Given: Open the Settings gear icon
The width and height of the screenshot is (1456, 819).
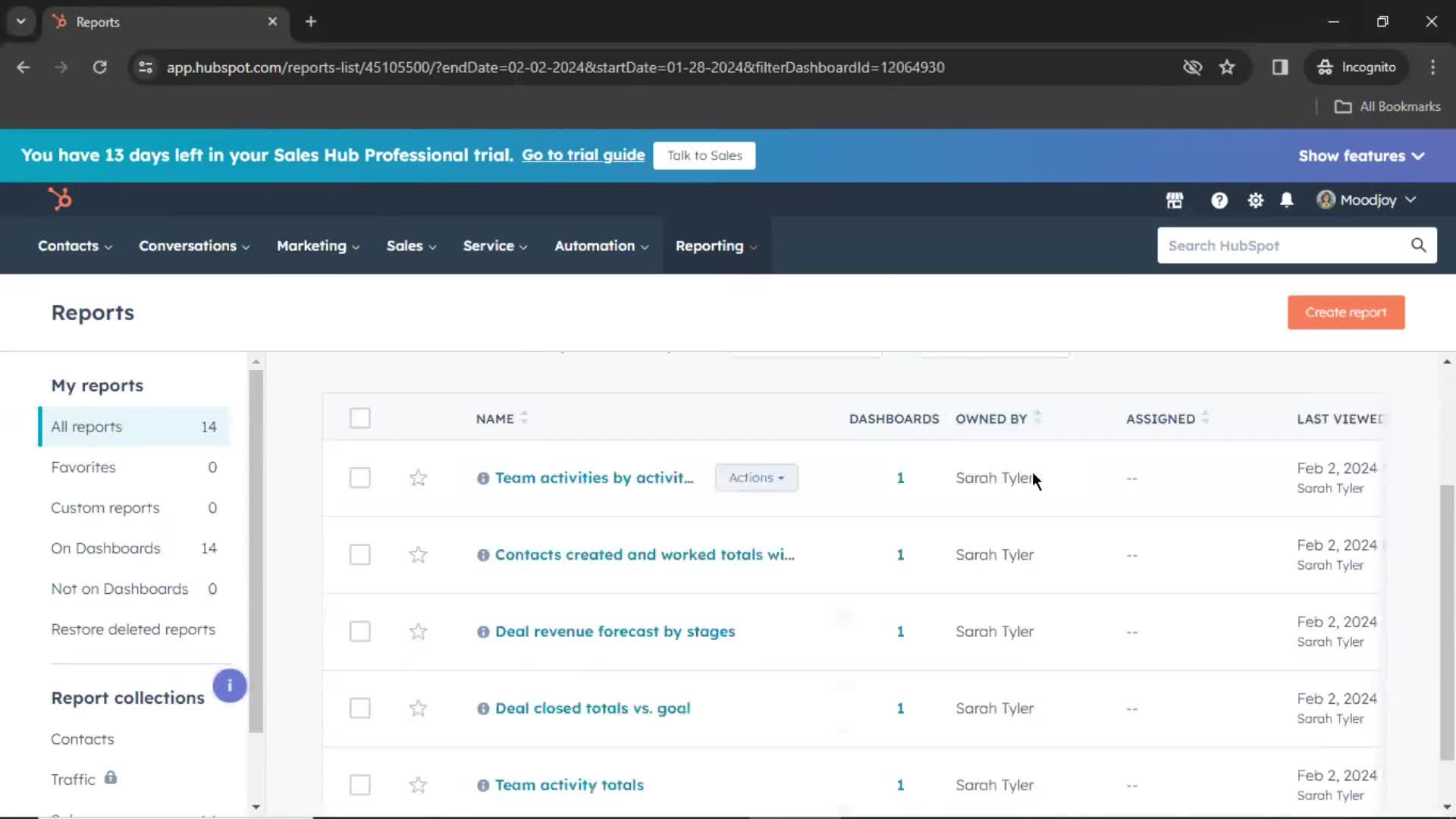Looking at the screenshot, I should tap(1255, 199).
